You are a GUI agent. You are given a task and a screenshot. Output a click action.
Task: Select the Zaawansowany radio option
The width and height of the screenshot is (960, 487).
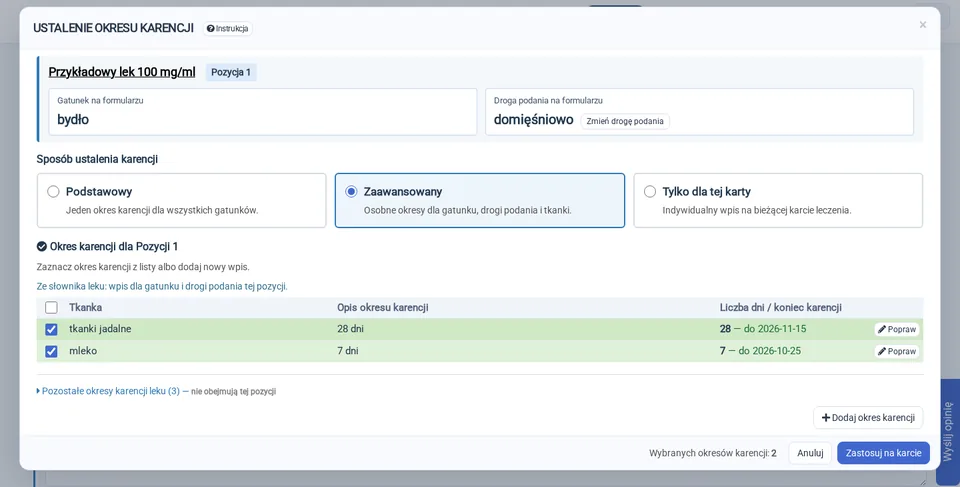(351, 192)
